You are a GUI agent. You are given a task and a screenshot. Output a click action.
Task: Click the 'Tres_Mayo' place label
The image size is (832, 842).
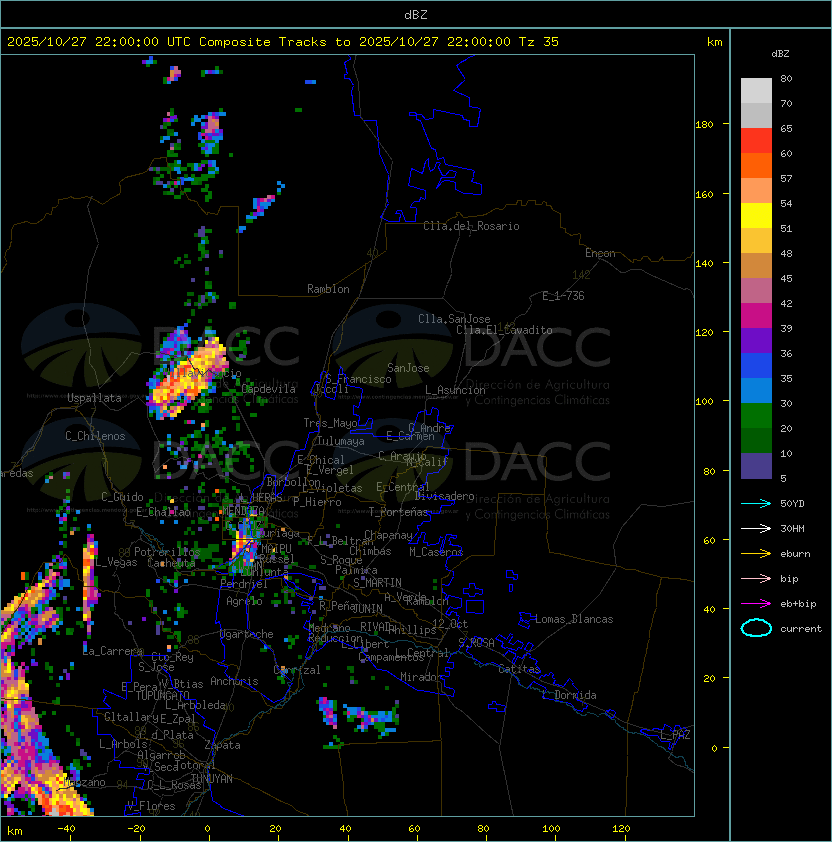[330, 423]
